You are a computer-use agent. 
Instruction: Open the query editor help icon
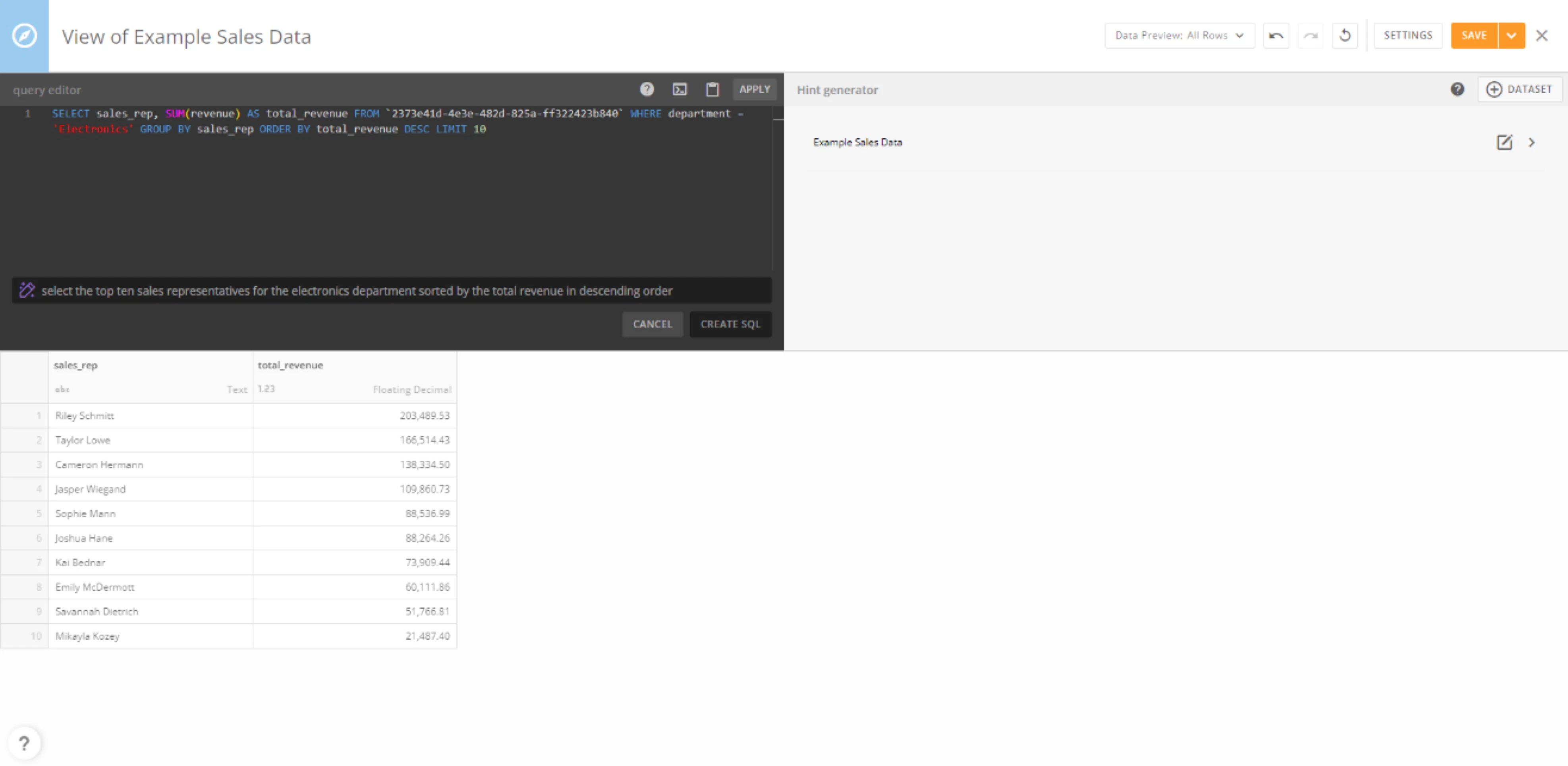pos(647,89)
